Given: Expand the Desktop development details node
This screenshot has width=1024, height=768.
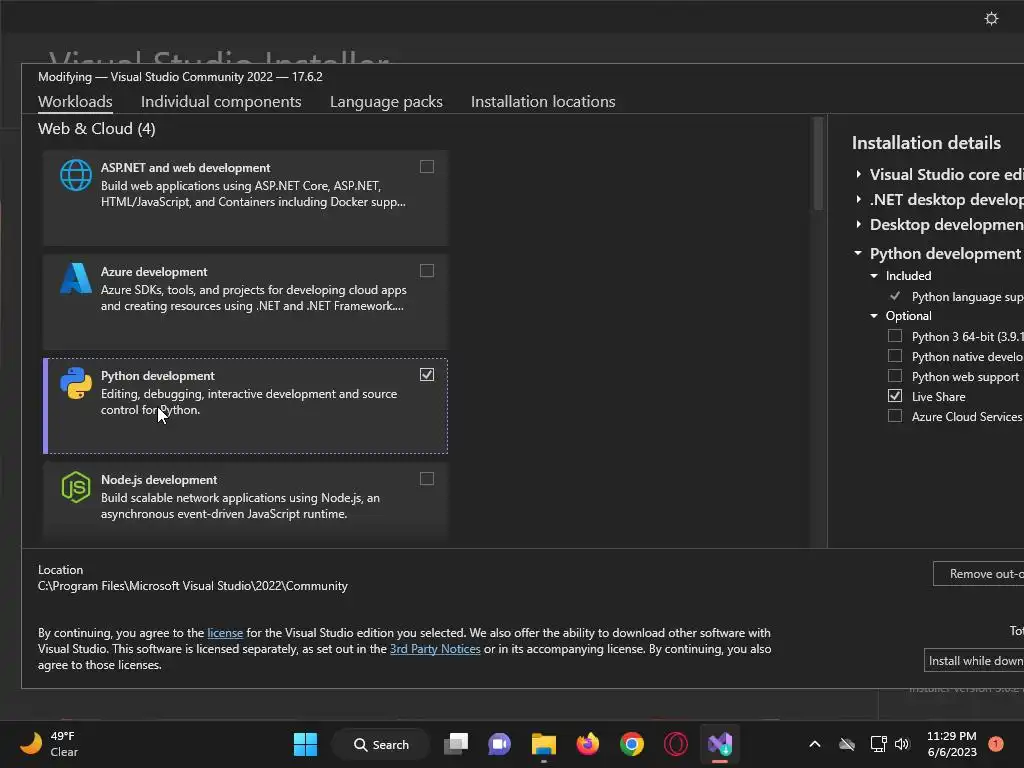Looking at the screenshot, I should [858, 224].
